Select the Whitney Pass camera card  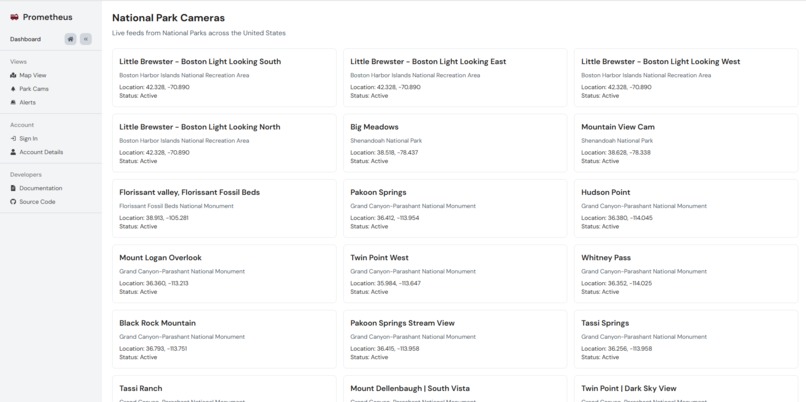[686, 273]
